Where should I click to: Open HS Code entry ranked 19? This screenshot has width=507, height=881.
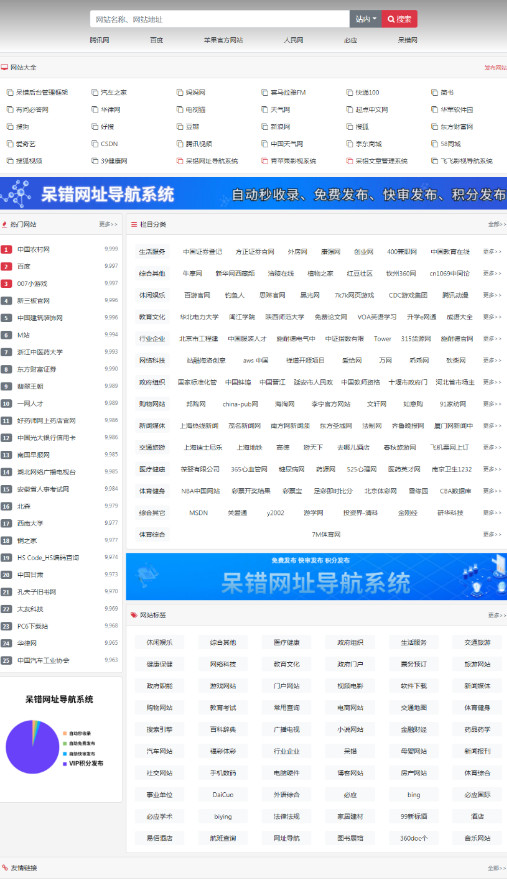point(48,557)
